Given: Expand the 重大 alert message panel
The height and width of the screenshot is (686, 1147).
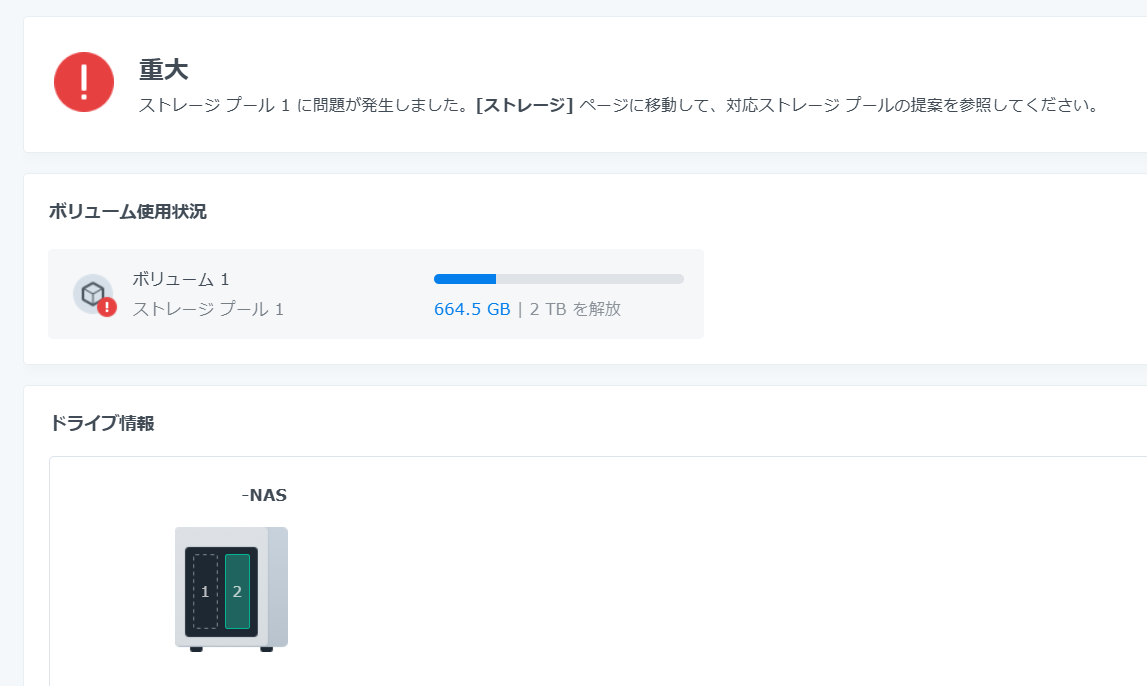Looking at the screenshot, I should tap(585, 85).
